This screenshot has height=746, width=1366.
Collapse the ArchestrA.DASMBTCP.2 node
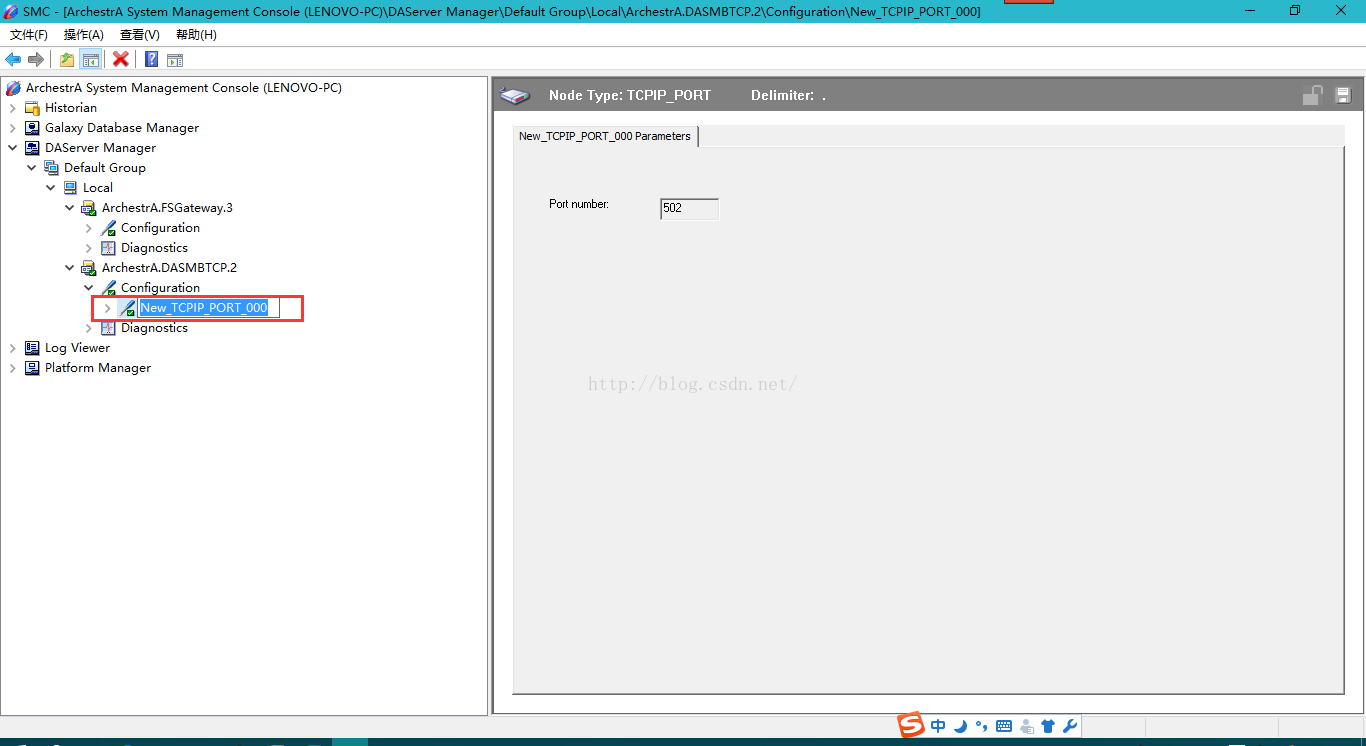tap(70, 268)
